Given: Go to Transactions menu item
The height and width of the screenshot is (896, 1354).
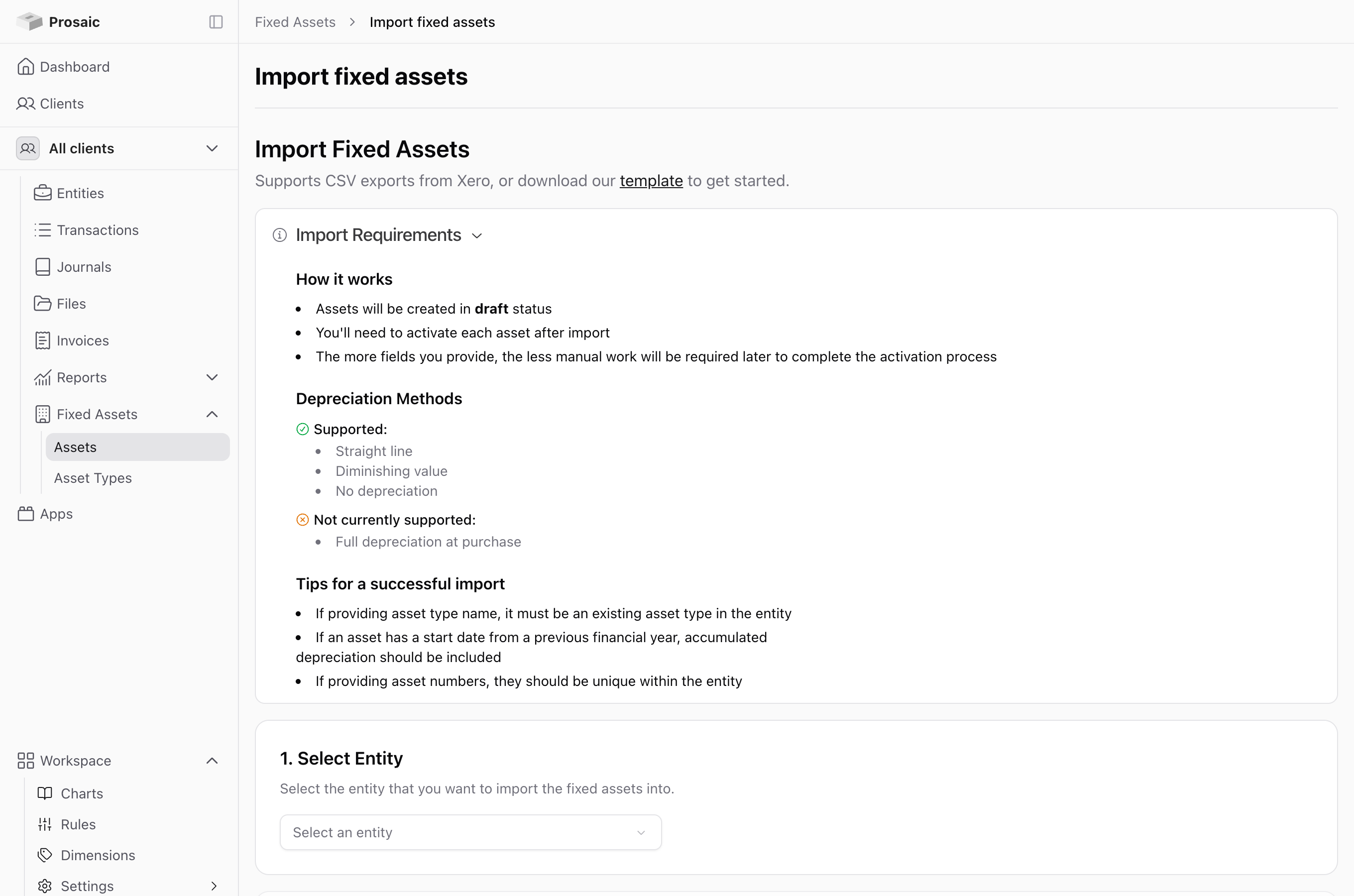Looking at the screenshot, I should click(98, 229).
